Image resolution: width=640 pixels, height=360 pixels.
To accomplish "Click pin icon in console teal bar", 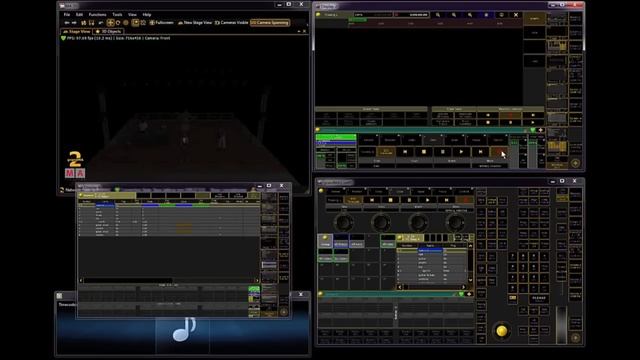I will [469, 294].
